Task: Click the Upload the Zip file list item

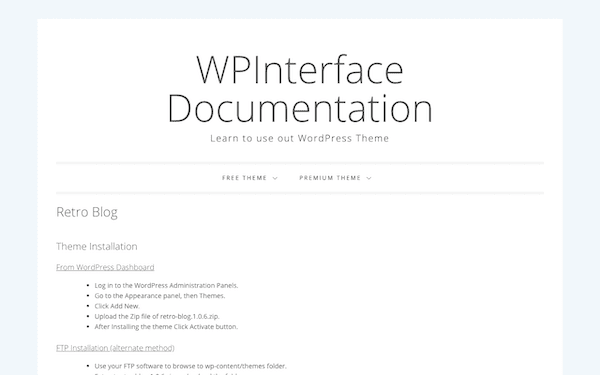Action: click(157, 316)
